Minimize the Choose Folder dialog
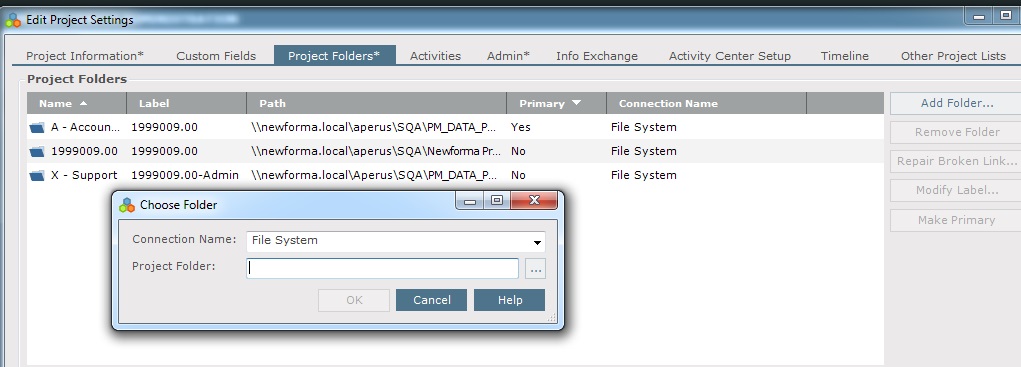 [x=470, y=200]
